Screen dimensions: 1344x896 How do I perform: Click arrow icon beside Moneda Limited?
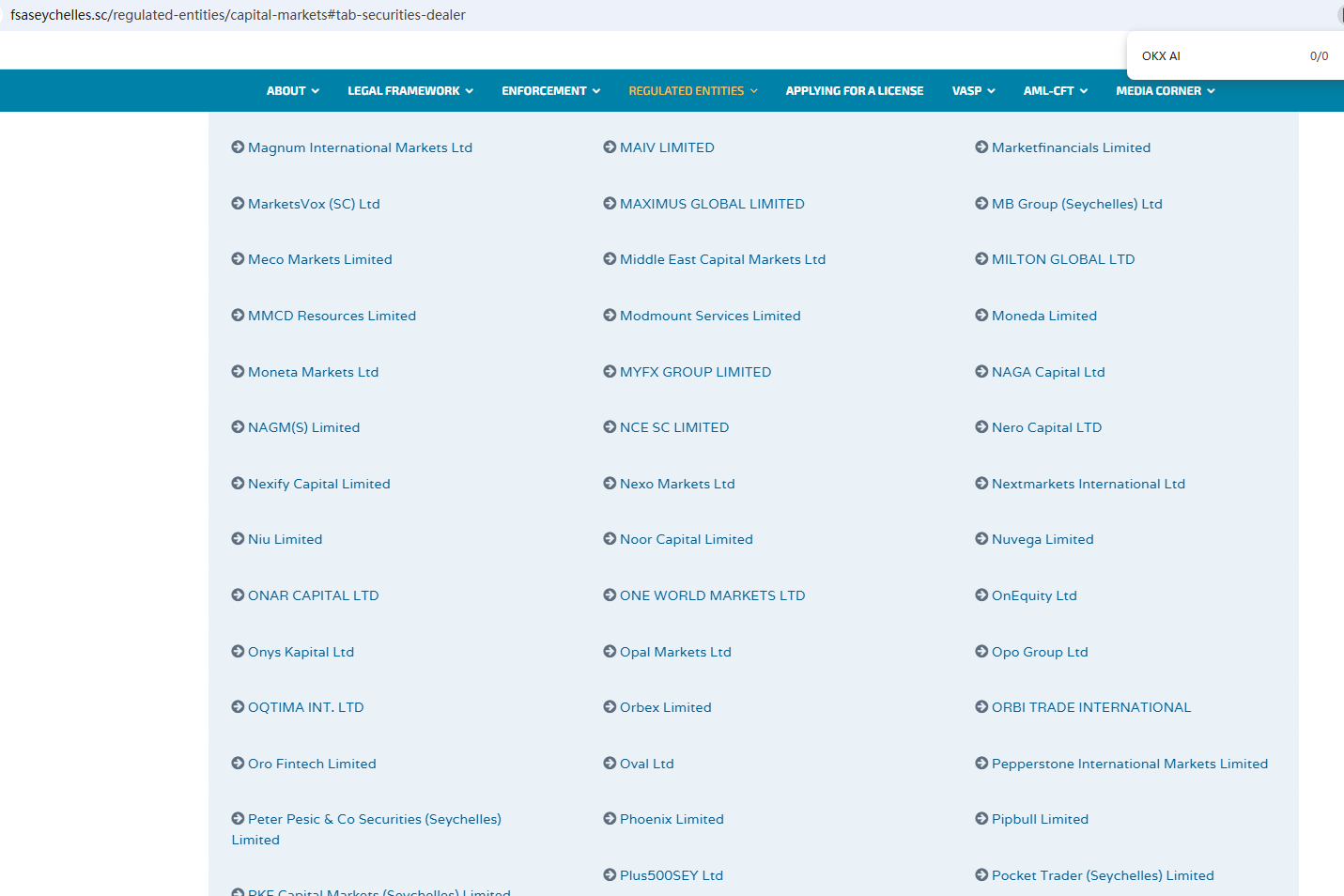[x=981, y=316]
